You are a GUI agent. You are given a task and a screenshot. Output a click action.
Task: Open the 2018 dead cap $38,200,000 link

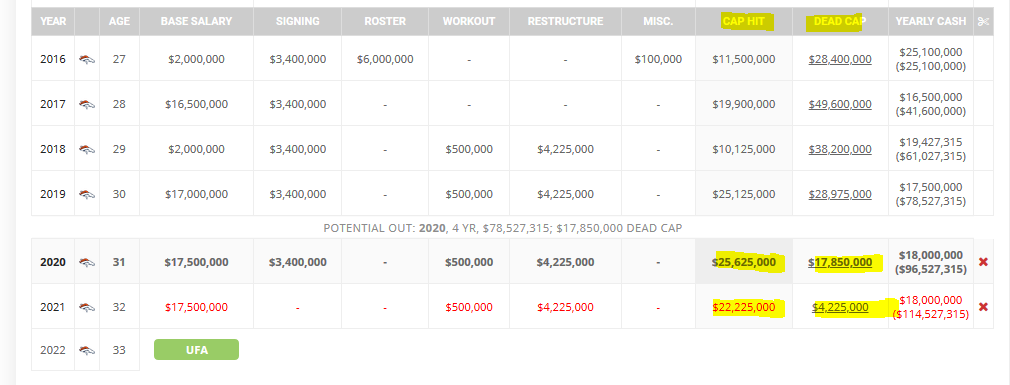coord(840,149)
